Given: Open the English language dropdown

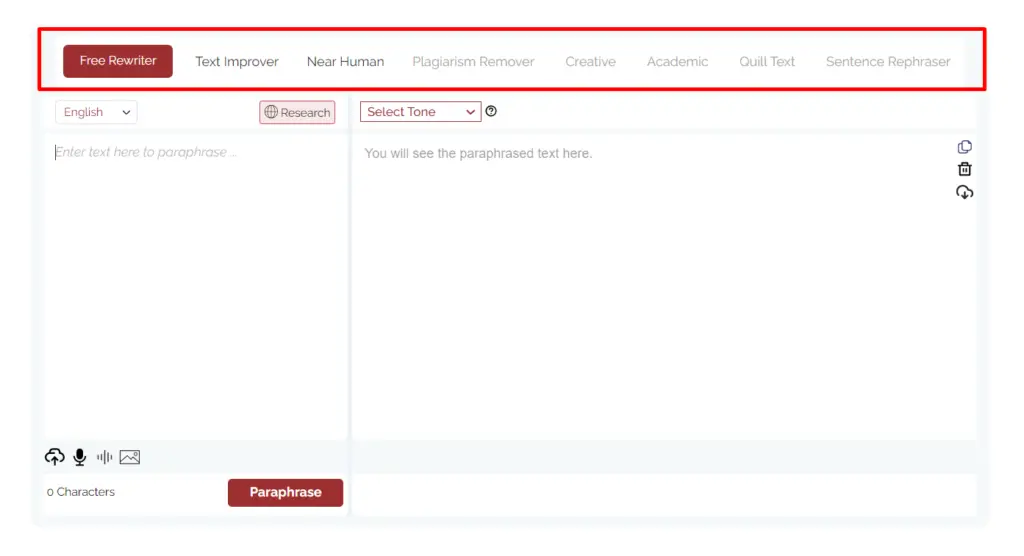Looking at the screenshot, I should point(96,112).
